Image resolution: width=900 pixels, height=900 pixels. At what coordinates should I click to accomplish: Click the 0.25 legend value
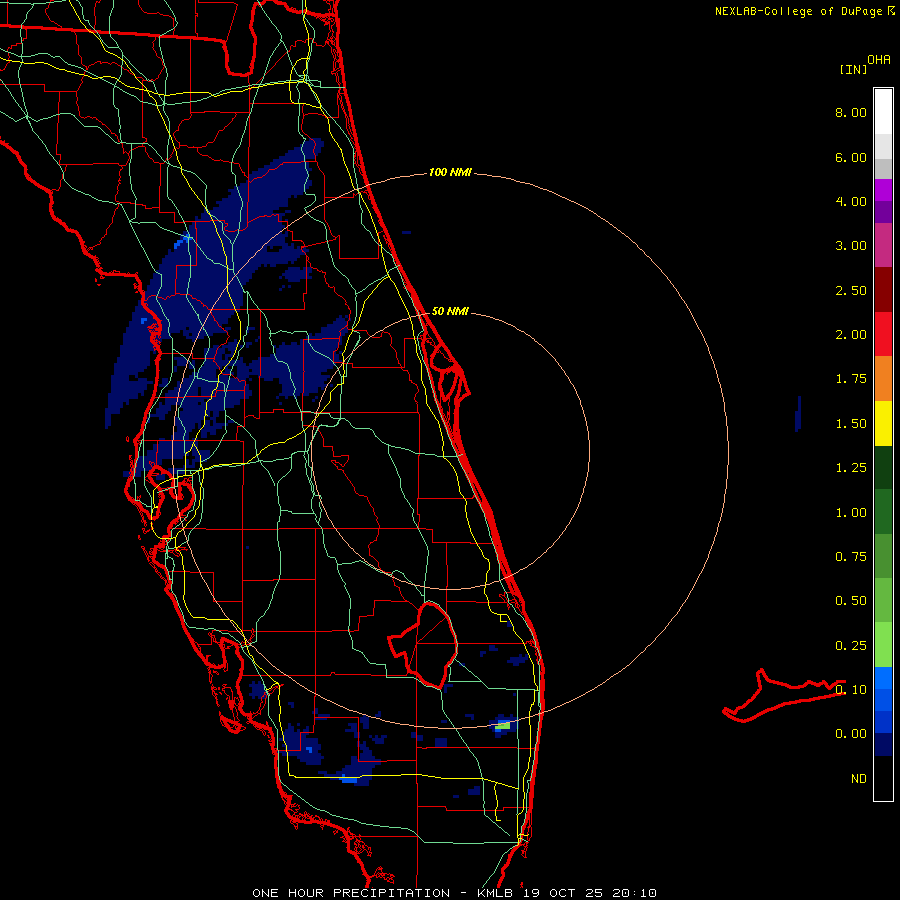click(x=851, y=646)
